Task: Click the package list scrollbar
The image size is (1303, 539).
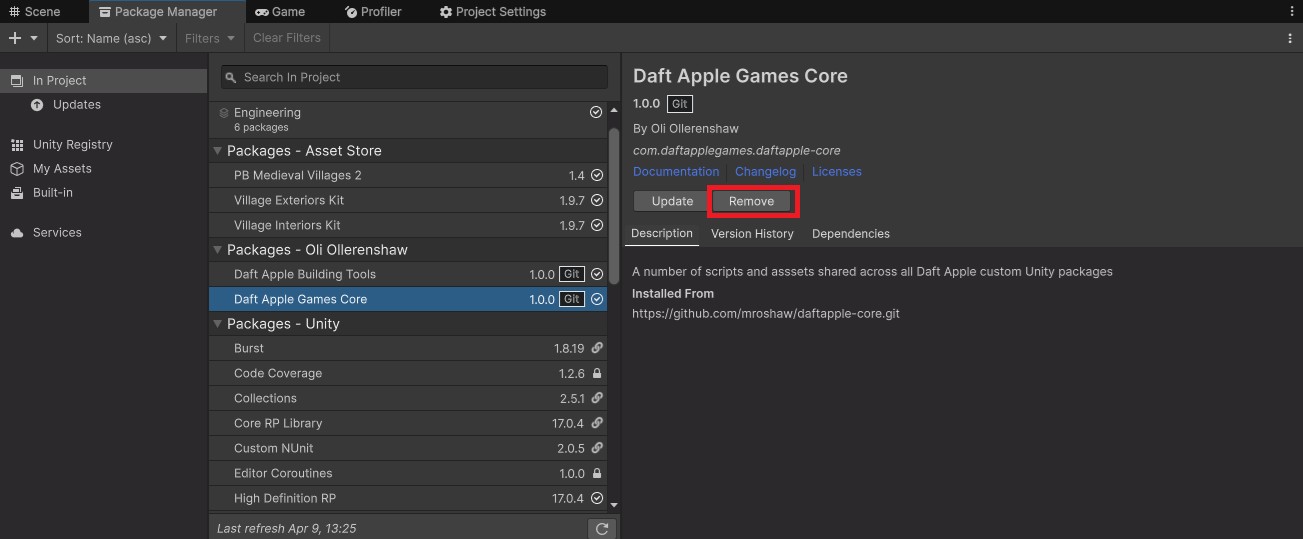Action: point(614,205)
